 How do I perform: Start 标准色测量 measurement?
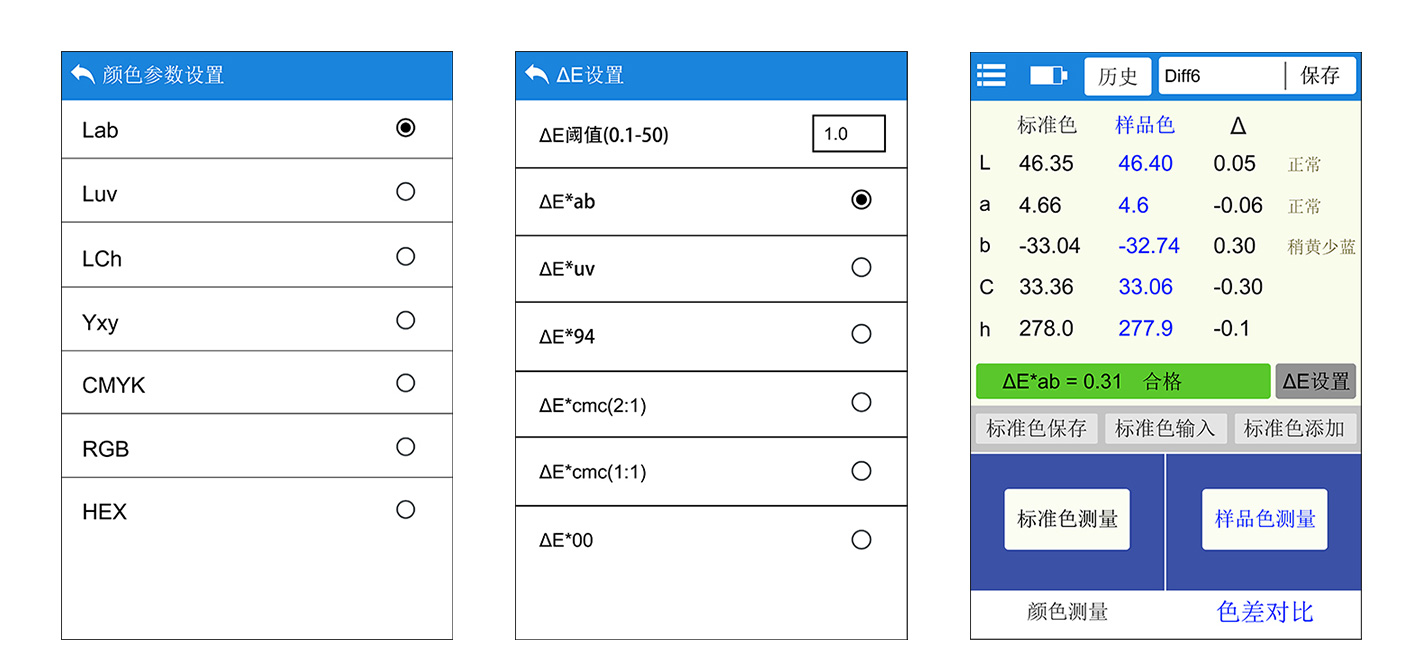(1067, 519)
